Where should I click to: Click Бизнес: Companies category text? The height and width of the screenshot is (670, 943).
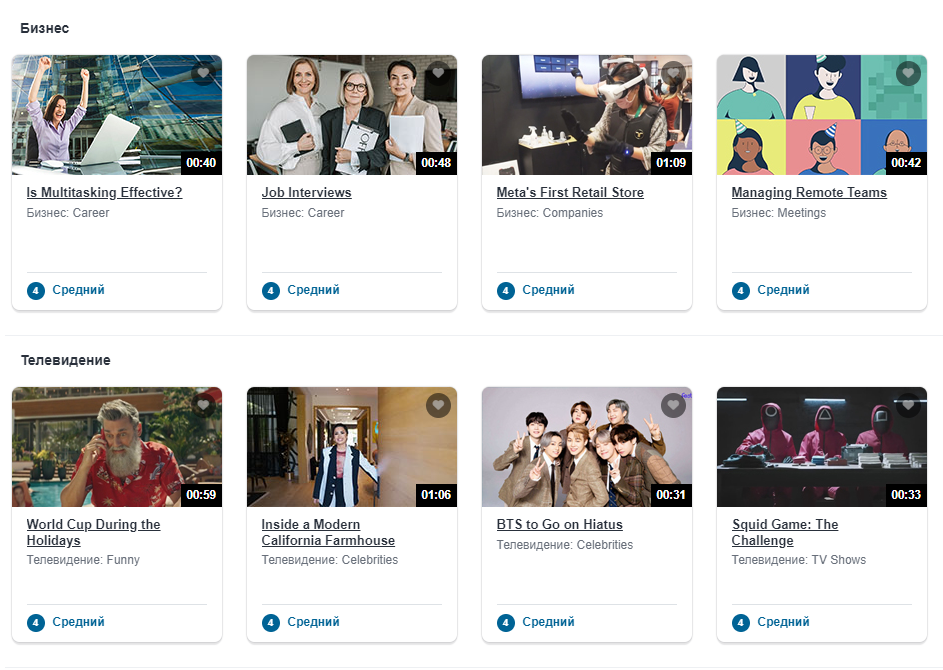pyautogui.click(x=550, y=213)
